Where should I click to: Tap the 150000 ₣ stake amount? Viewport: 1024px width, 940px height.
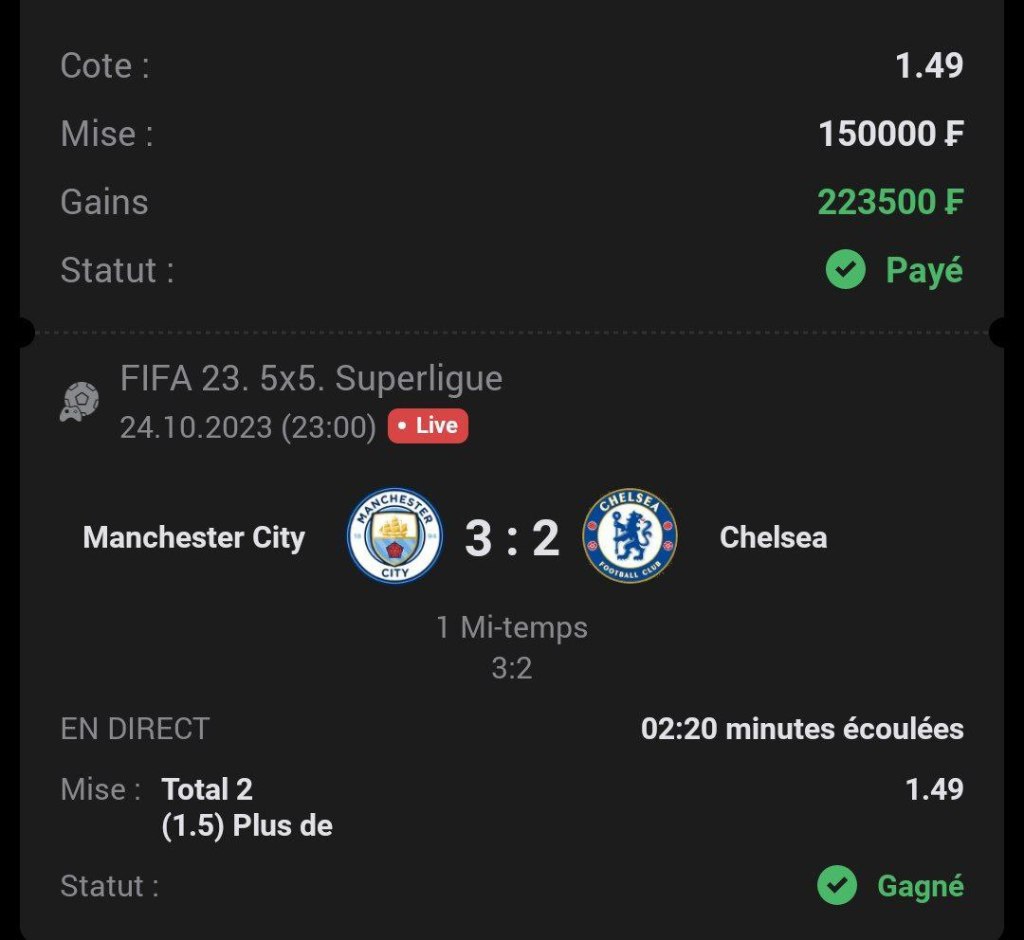890,134
